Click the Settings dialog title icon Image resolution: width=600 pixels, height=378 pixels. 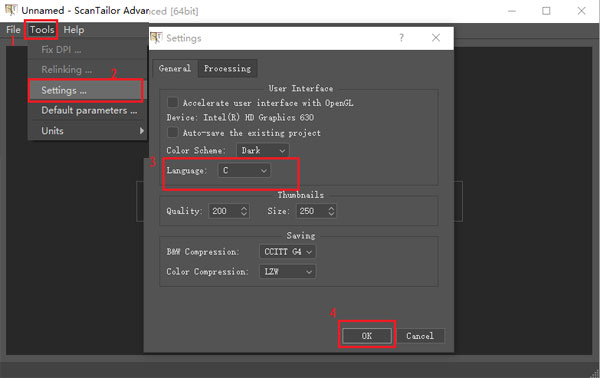tap(156, 38)
